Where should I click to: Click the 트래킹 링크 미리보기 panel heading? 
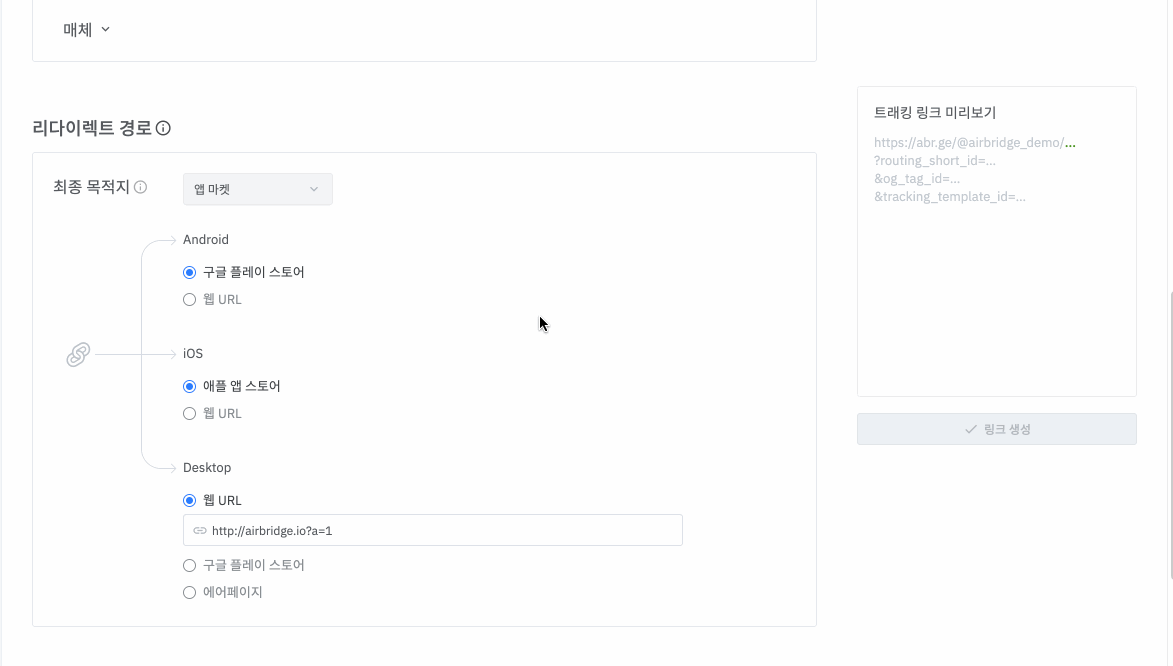pyautogui.click(x=934, y=112)
